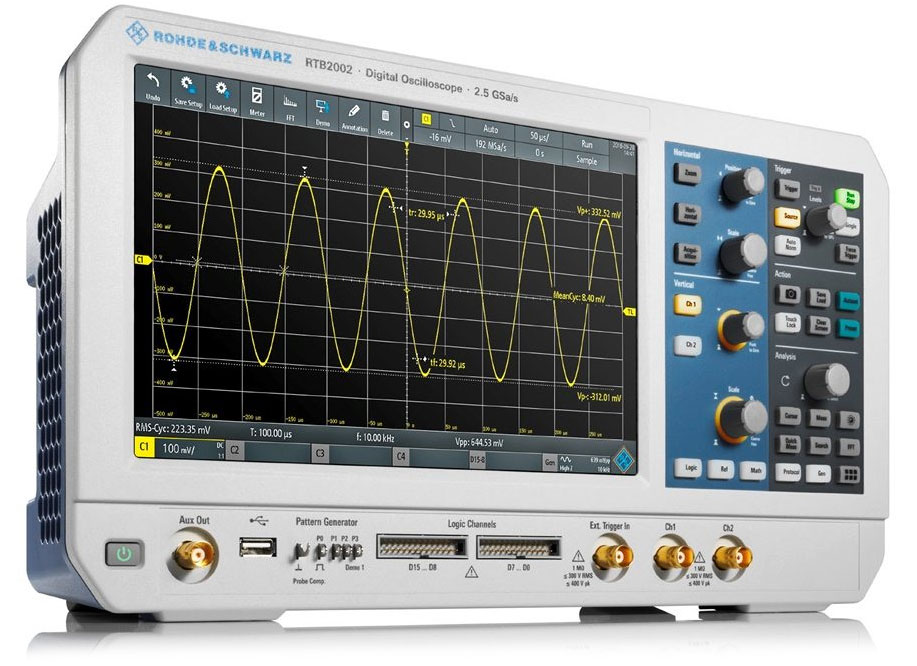Push the Auto Norm trigger mode key
Screen dimensions: 917x666
tap(788, 244)
